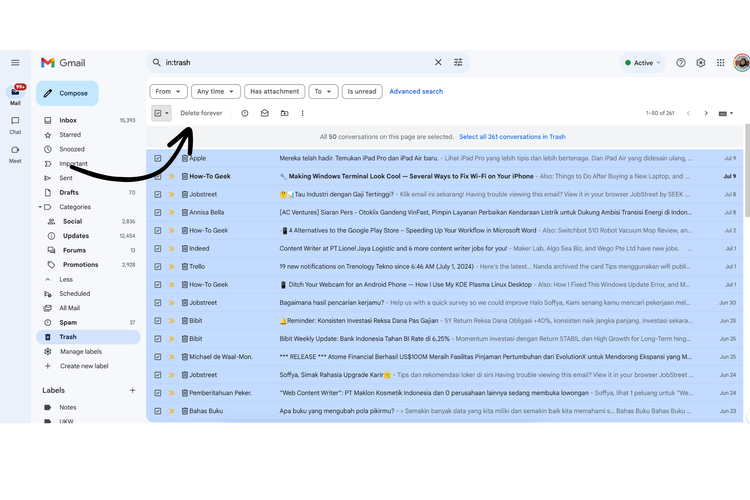Click the Move to folder icon
The height and width of the screenshot is (500, 750).
[284, 113]
